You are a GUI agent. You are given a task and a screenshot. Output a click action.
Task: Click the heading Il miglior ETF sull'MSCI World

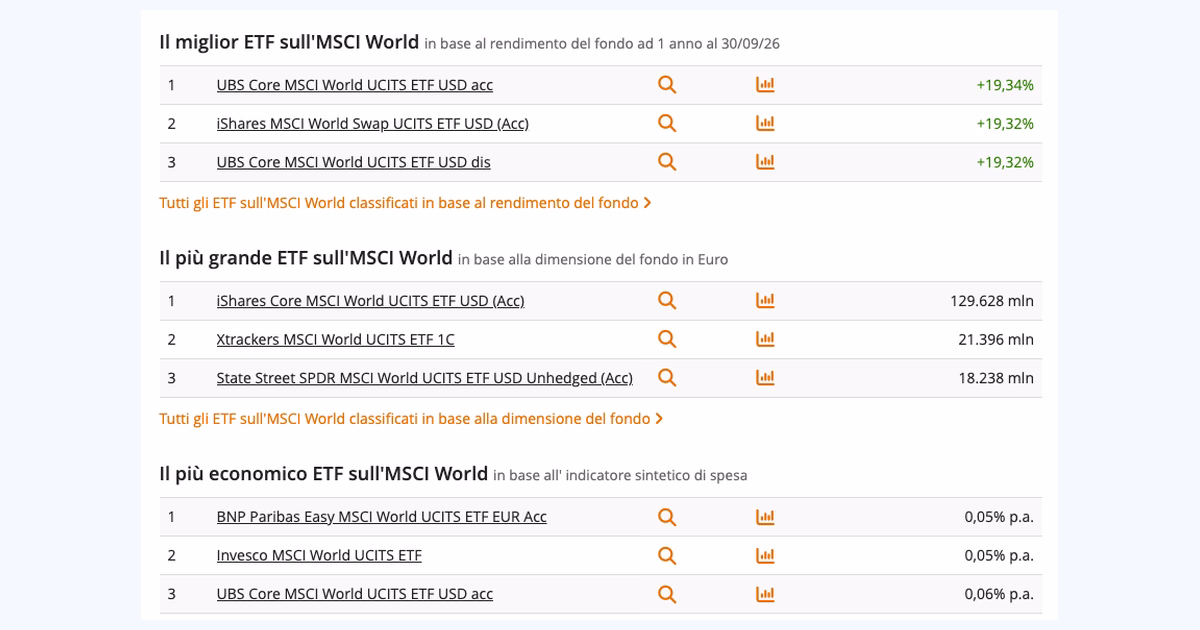point(289,42)
